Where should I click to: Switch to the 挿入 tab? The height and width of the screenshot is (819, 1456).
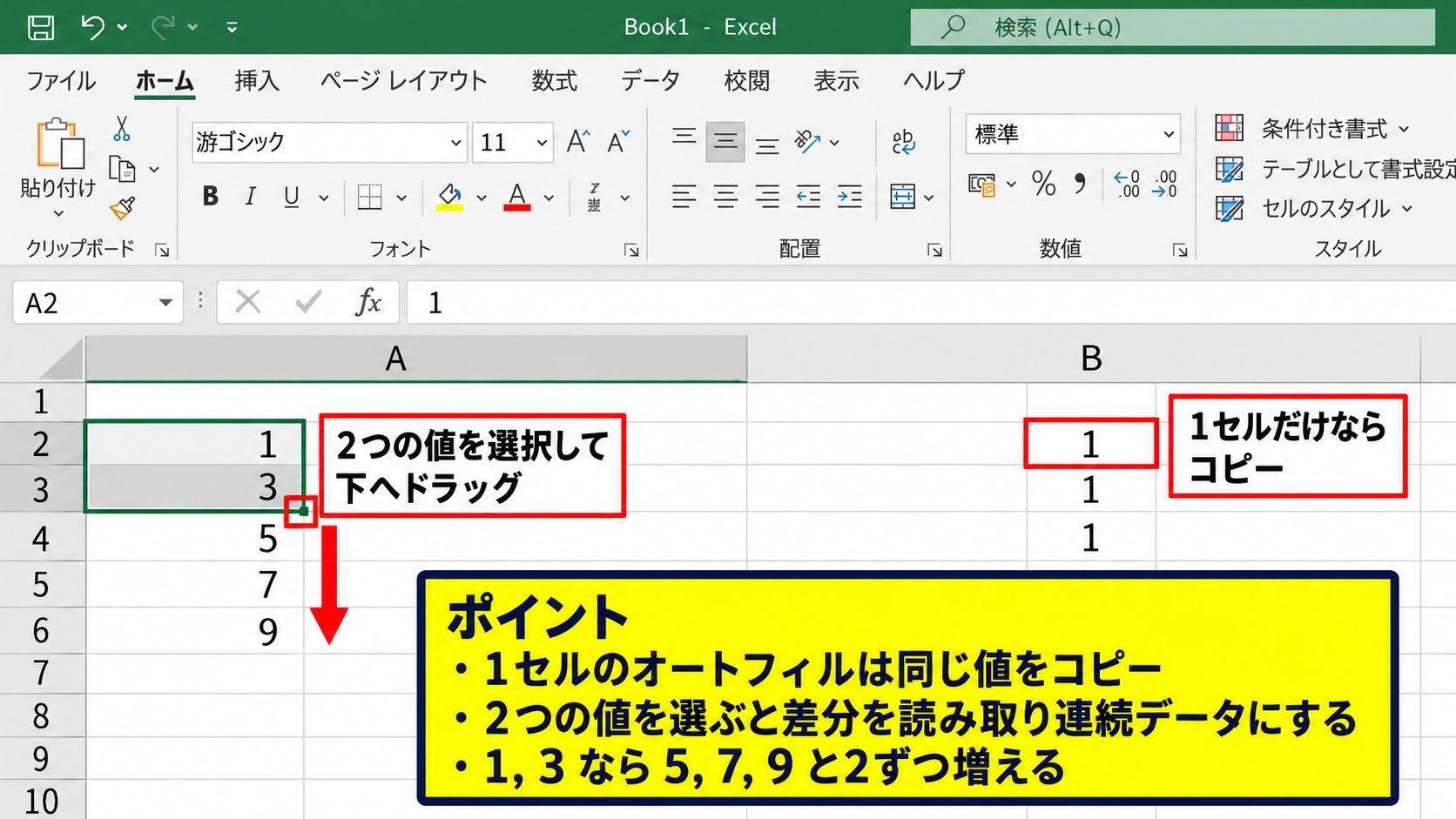[257, 81]
